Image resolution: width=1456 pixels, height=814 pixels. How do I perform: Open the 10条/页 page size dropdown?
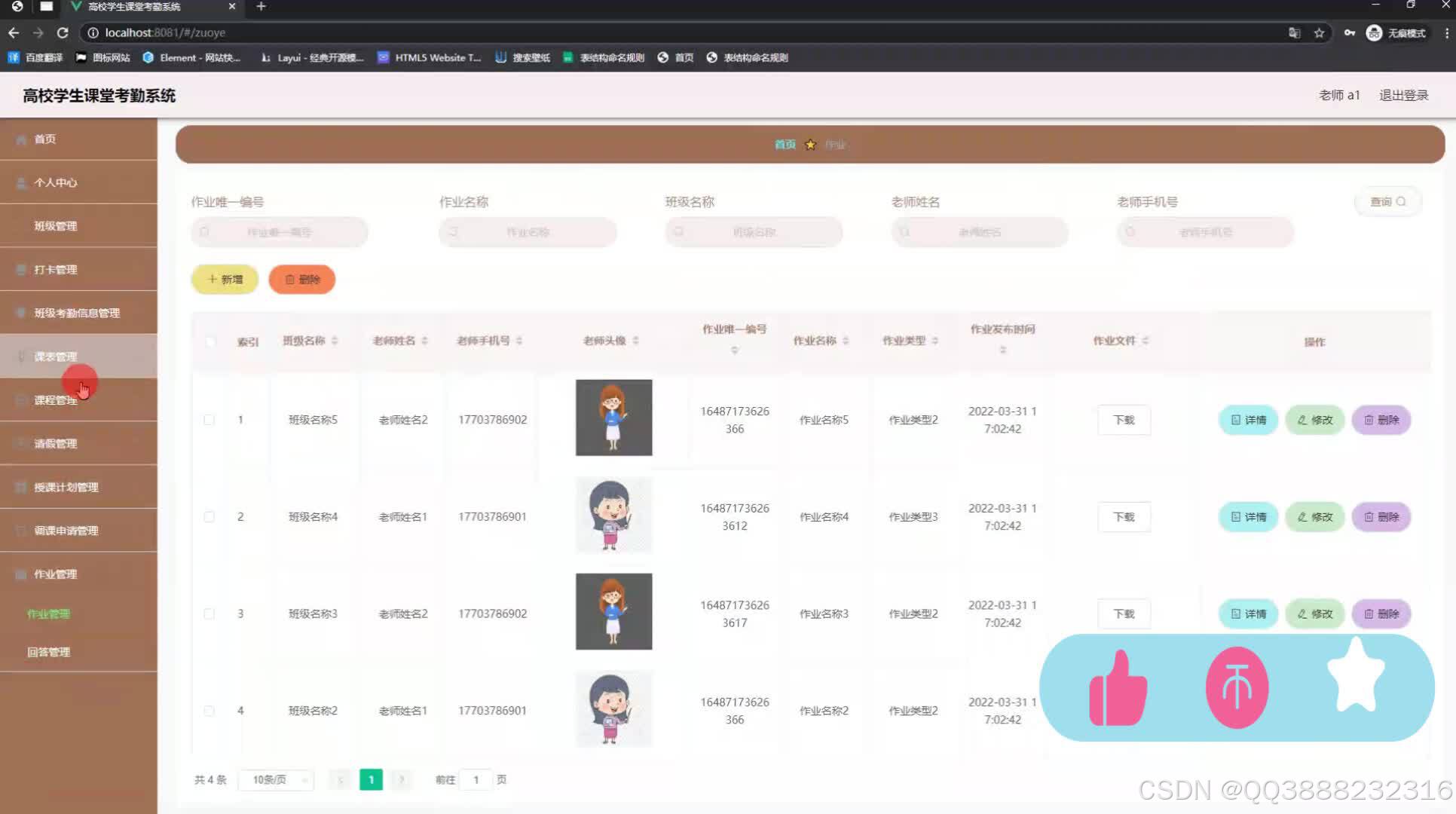tap(275, 779)
